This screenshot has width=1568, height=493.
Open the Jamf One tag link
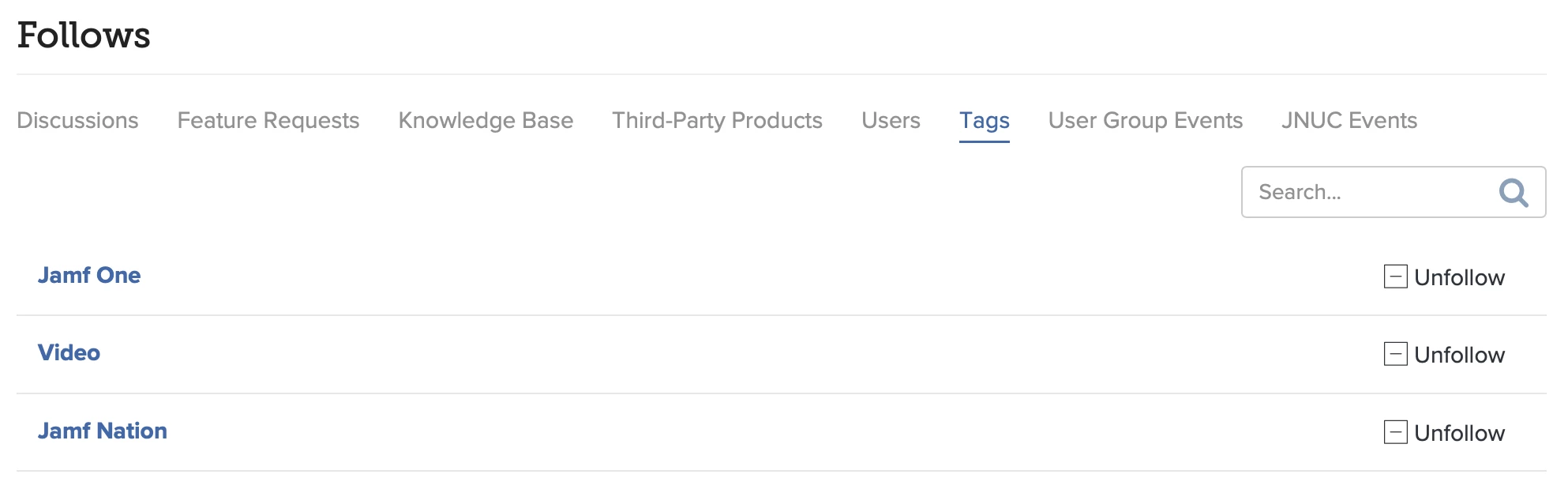tap(89, 275)
